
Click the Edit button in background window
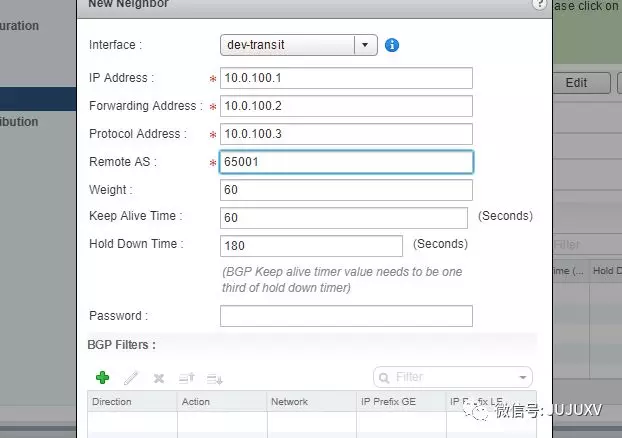582,83
